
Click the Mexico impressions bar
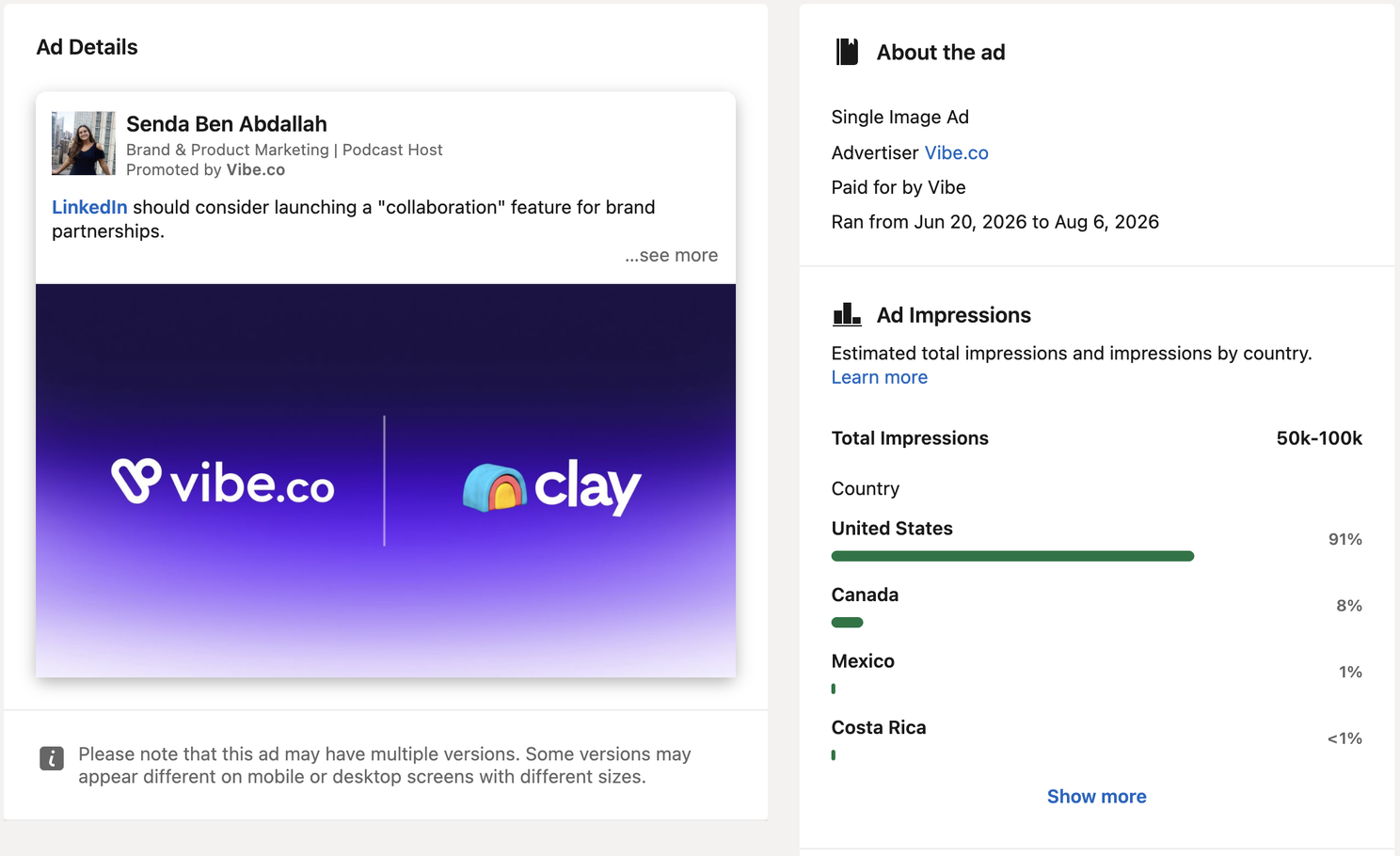pos(834,689)
